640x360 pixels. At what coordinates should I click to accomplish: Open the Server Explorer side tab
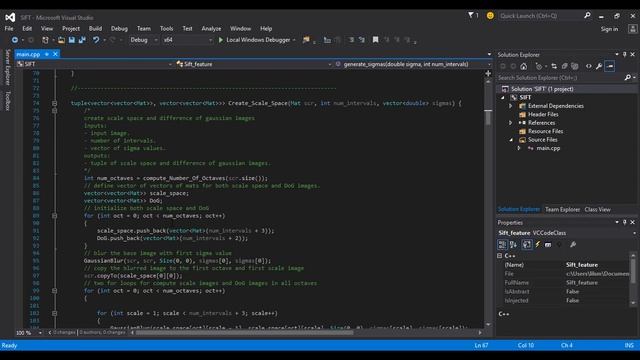click(x=7, y=67)
